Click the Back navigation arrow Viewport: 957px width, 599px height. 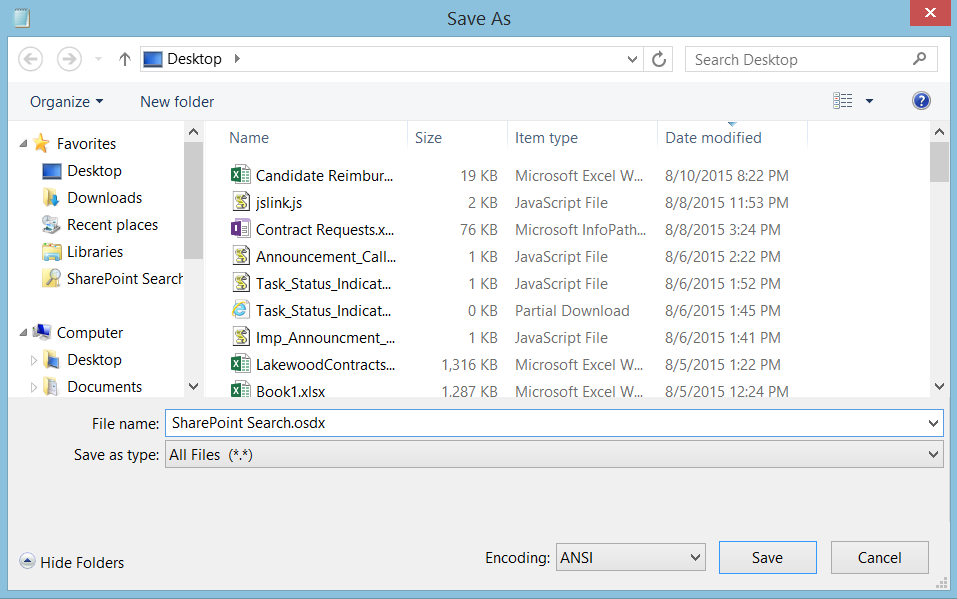31,59
